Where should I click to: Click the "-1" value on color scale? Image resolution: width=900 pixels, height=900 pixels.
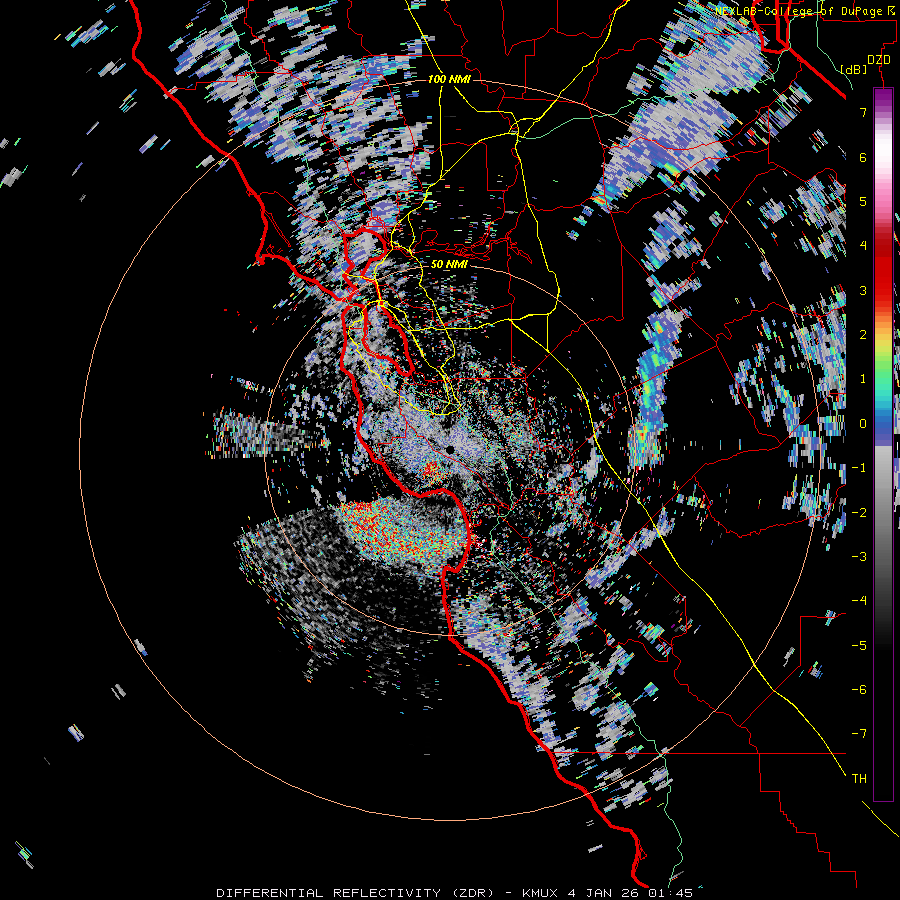(859, 468)
